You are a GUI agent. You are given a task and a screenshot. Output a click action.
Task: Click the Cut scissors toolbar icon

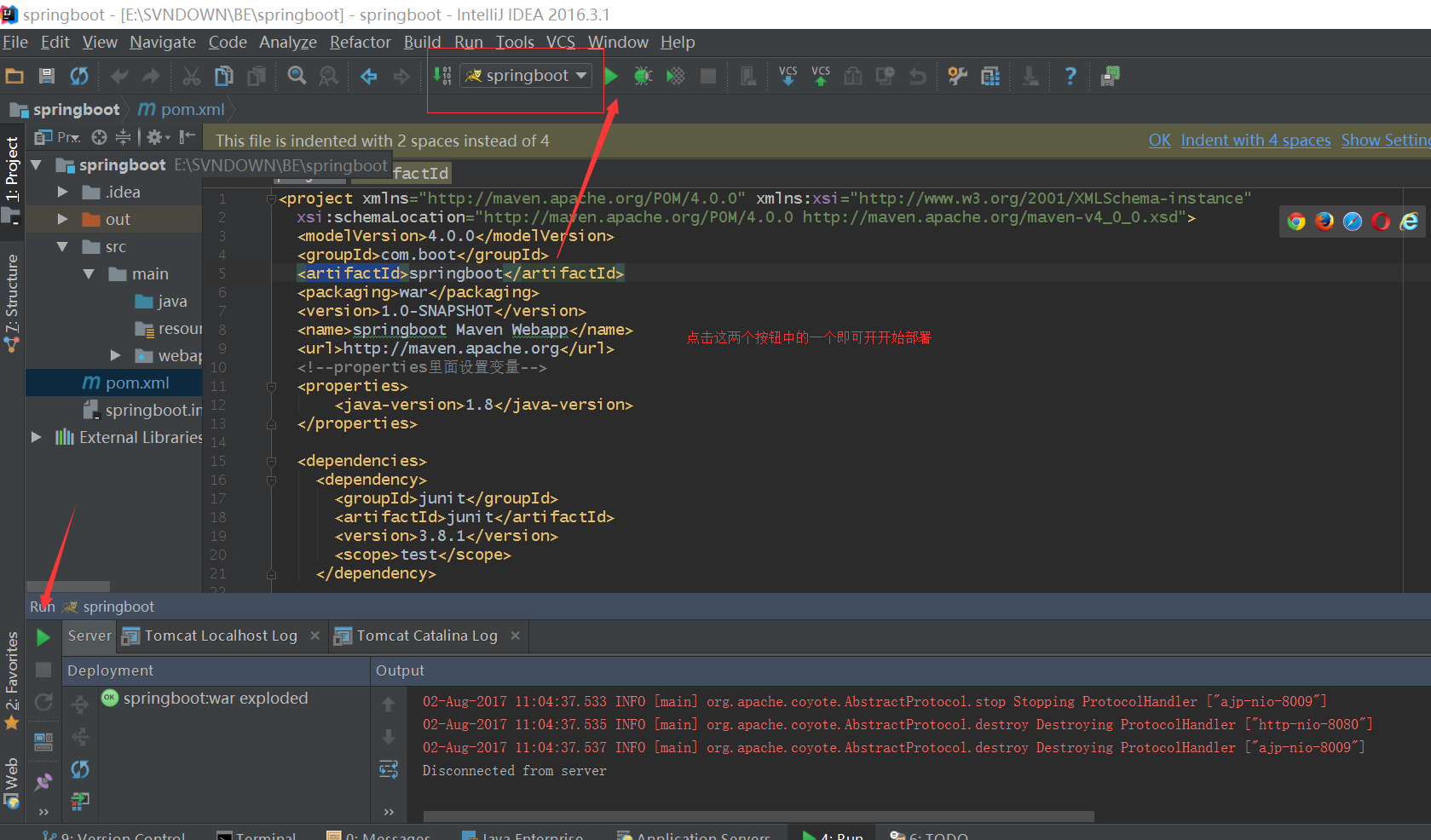tap(192, 76)
